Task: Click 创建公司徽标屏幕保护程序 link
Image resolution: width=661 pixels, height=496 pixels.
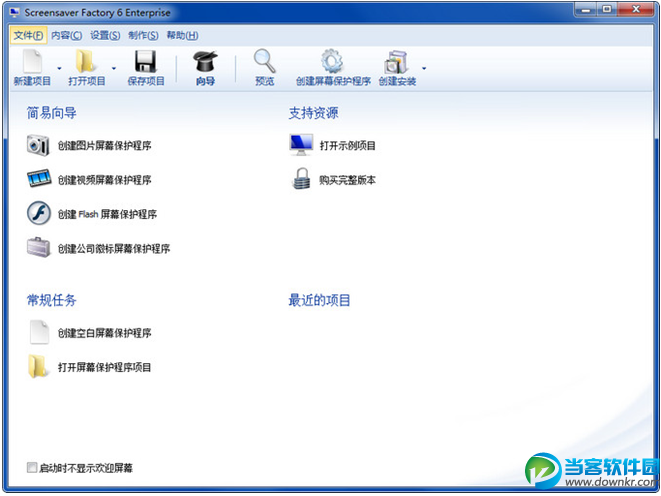Action: (114, 249)
